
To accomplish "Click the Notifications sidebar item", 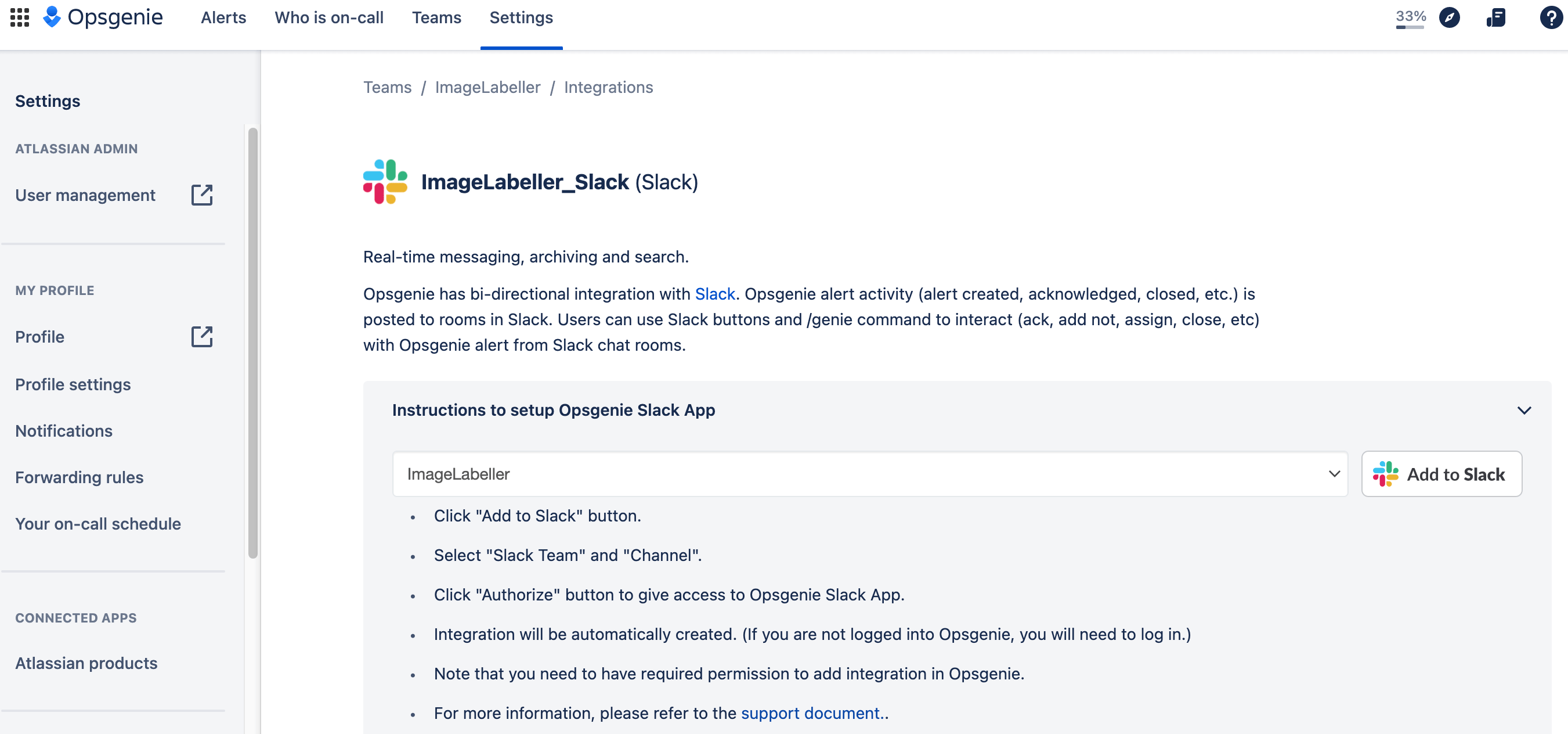I will click(64, 430).
